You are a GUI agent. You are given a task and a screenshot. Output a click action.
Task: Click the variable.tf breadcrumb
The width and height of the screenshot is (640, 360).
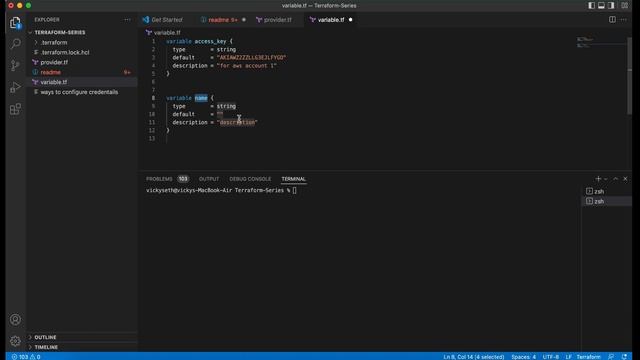[x=167, y=33]
